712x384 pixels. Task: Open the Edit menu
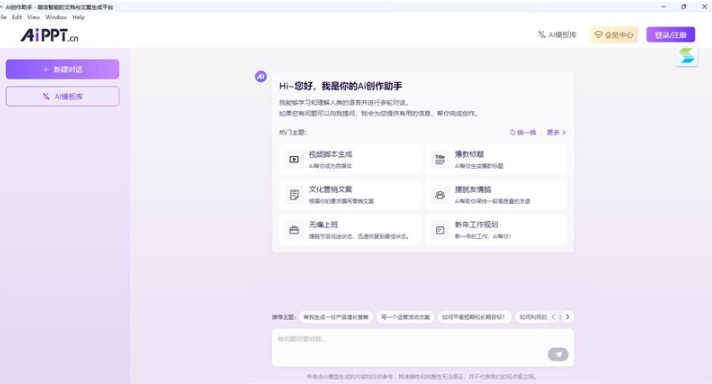(17, 17)
